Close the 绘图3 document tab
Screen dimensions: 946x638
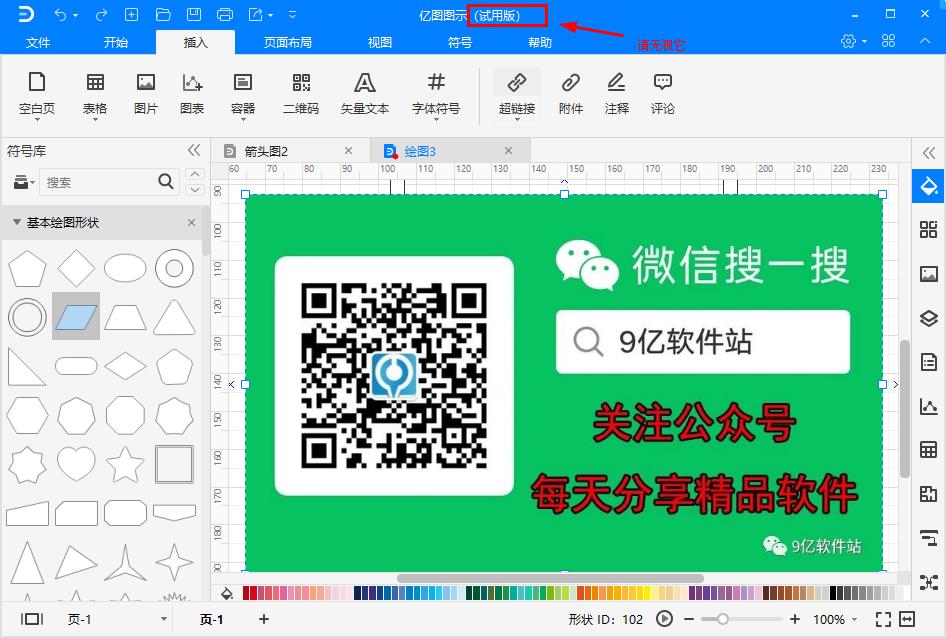pos(509,150)
